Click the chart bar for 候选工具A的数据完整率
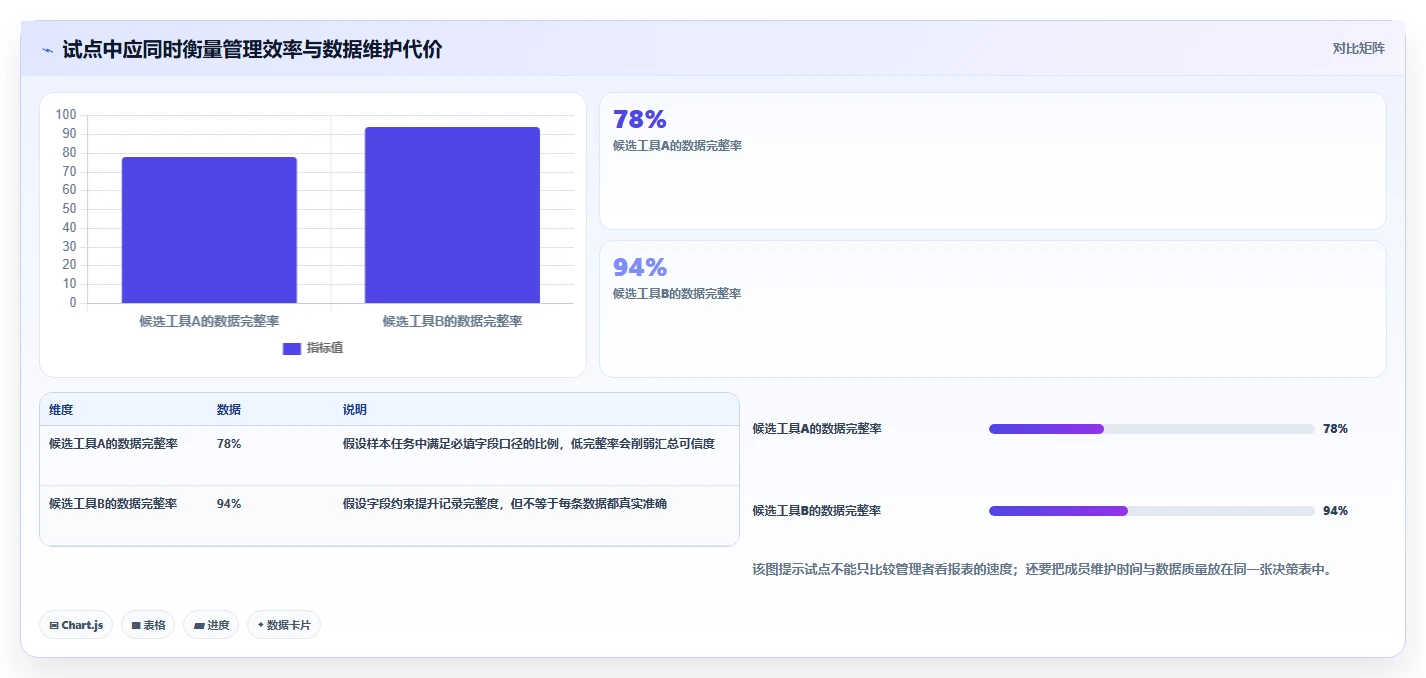Viewport: 1426px width, 678px height. point(209,230)
